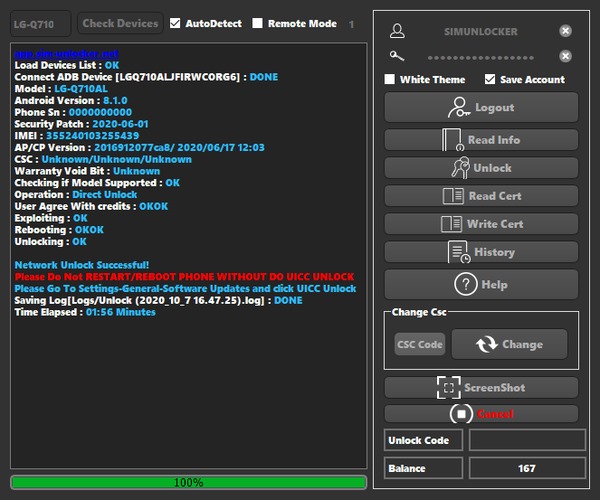Uncheck the Save Account checkbox

click(x=490, y=79)
